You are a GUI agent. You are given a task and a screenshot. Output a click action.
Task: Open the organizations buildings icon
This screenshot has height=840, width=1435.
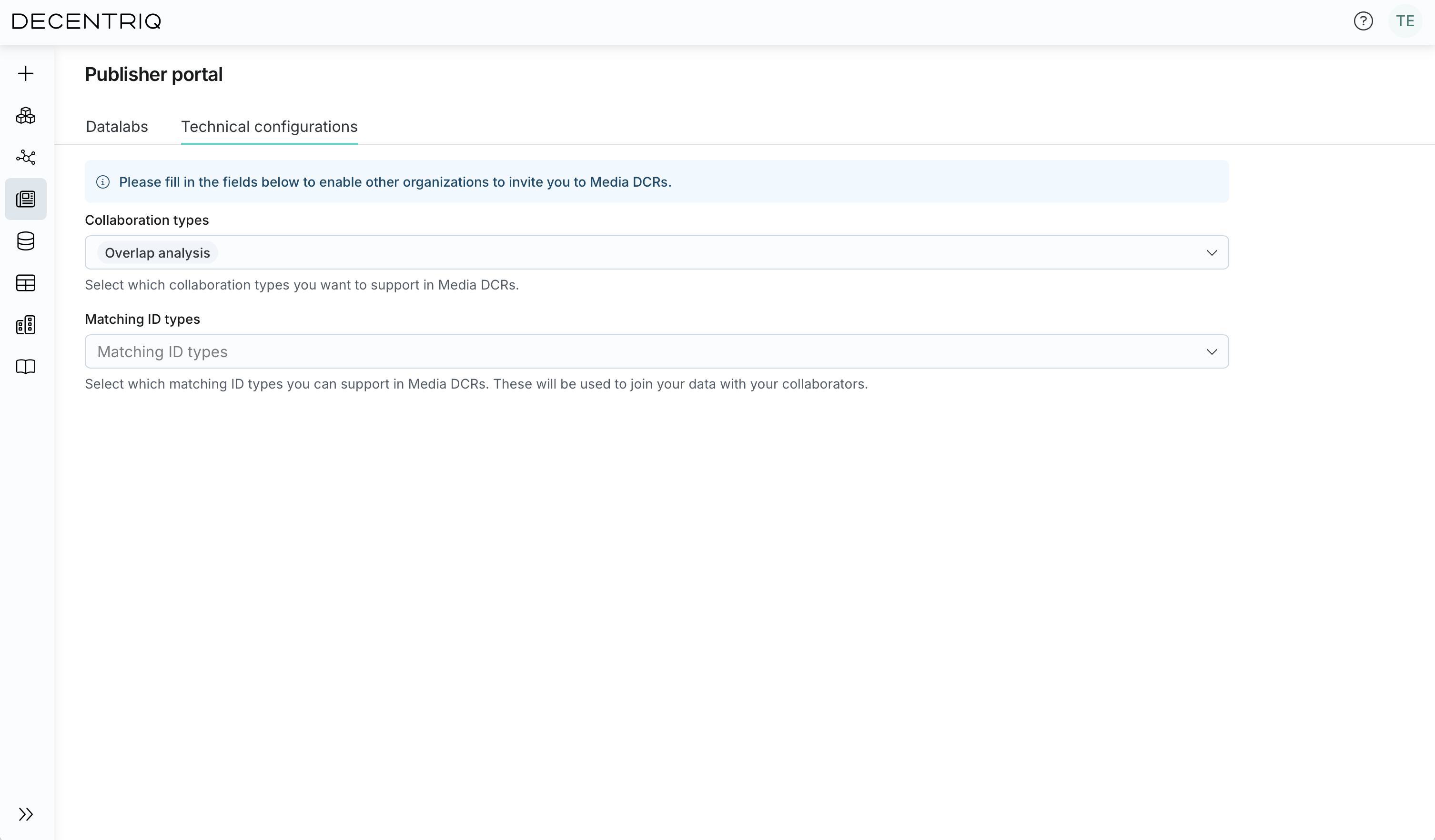[x=26, y=324]
